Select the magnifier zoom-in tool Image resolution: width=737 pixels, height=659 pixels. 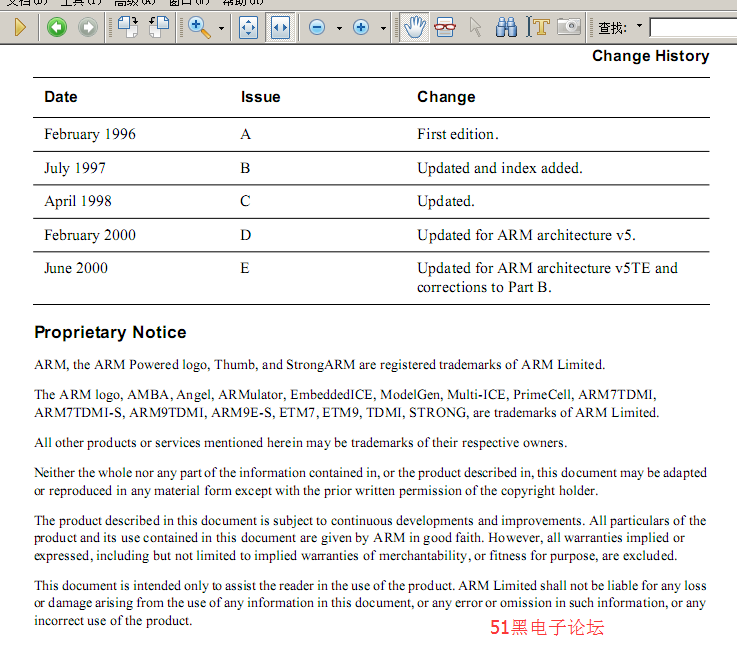click(199, 27)
